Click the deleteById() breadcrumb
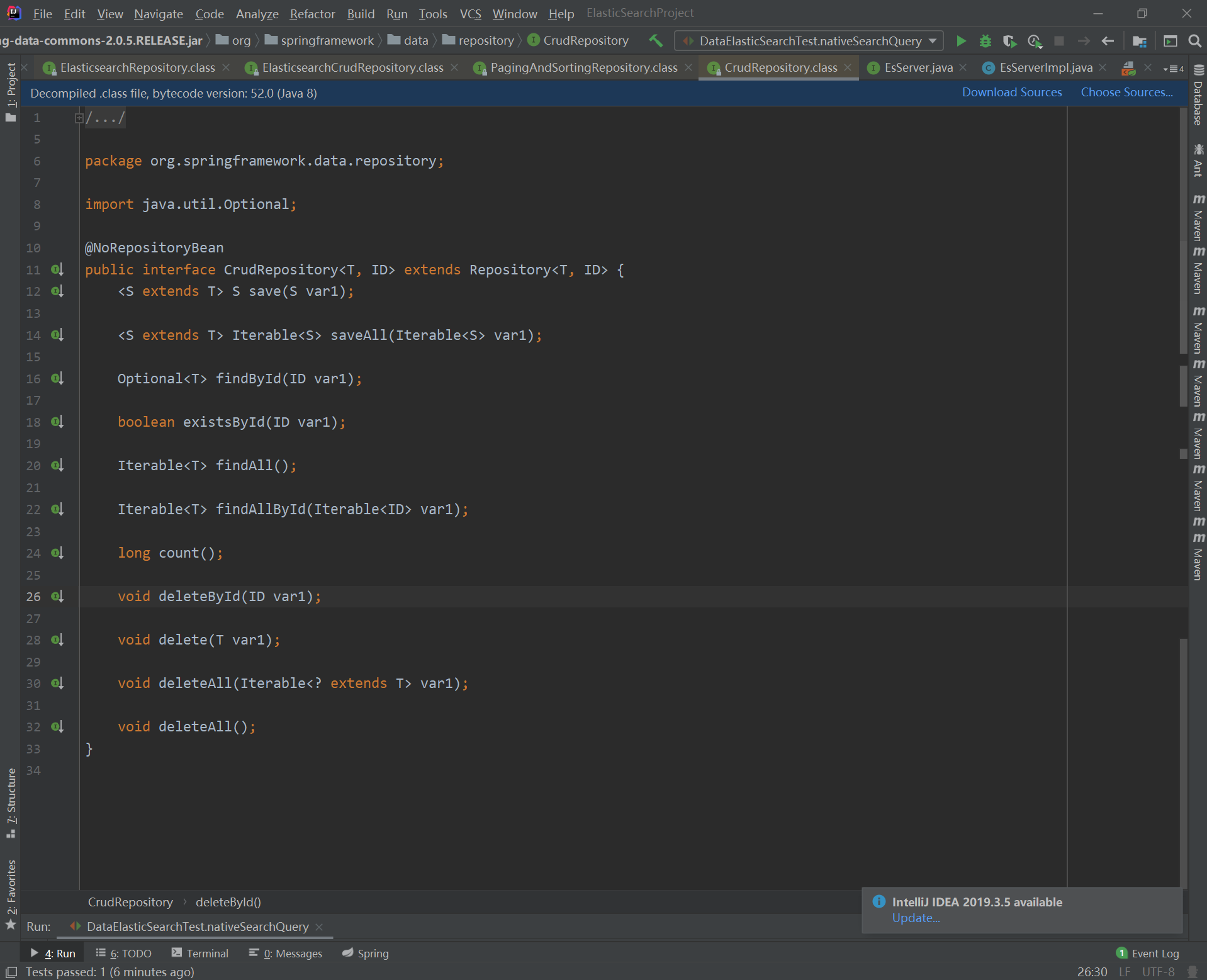Image resolution: width=1207 pixels, height=980 pixels. (228, 901)
